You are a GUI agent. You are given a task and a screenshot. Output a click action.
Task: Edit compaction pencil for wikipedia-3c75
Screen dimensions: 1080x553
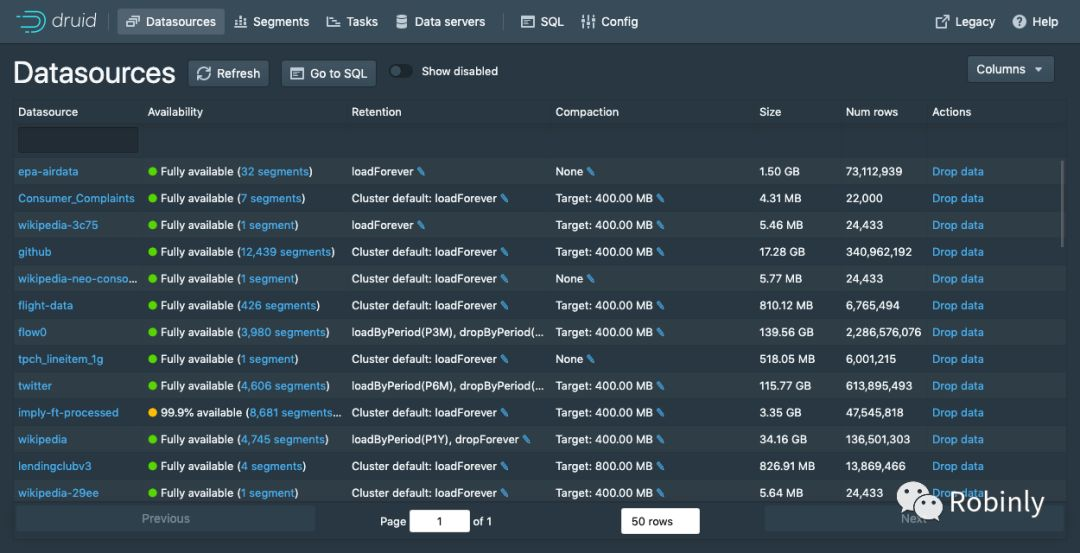pyautogui.click(x=661, y=225)
